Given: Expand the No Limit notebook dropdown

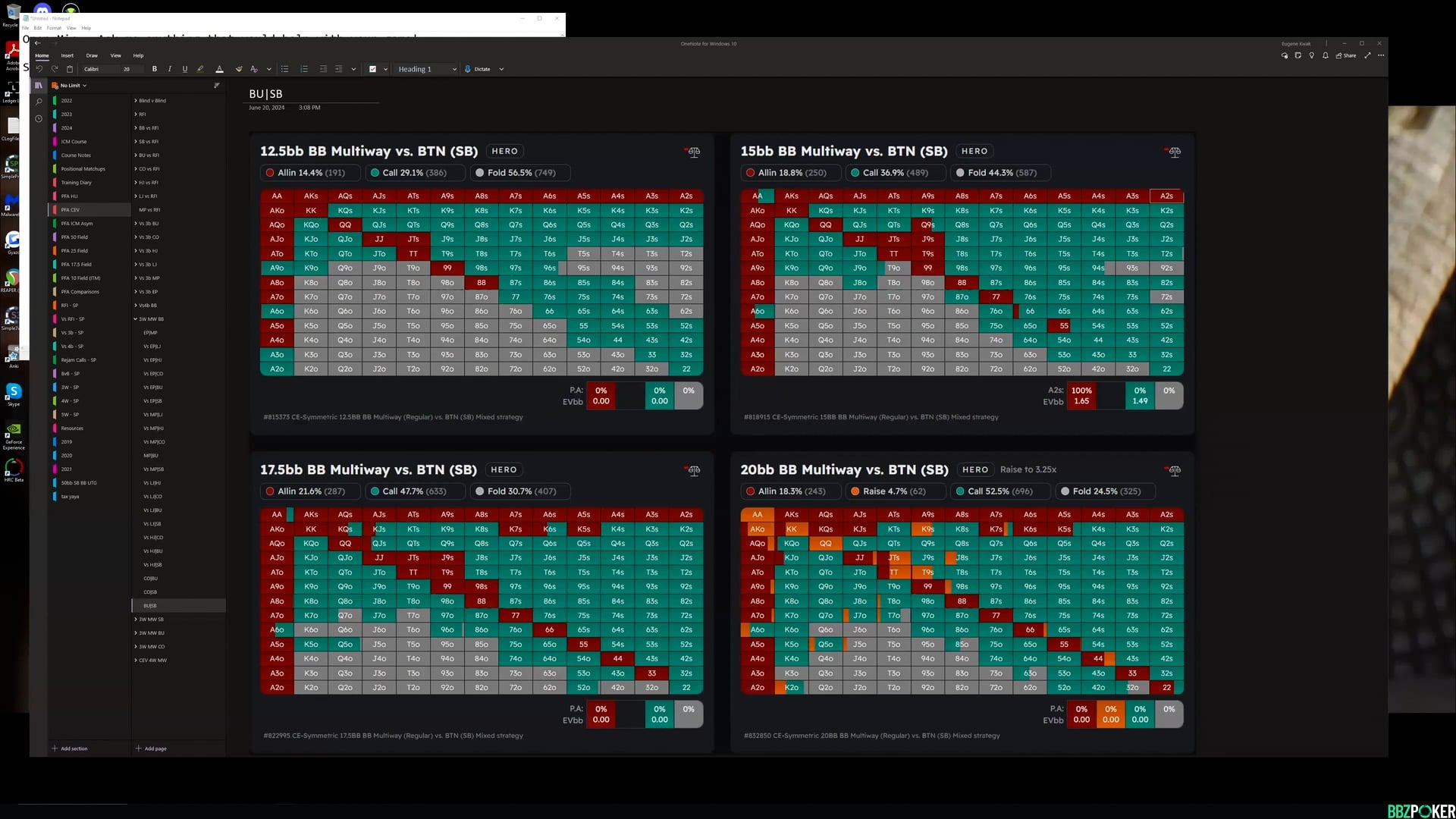Looking at the screenshot, I should (74, 86).
